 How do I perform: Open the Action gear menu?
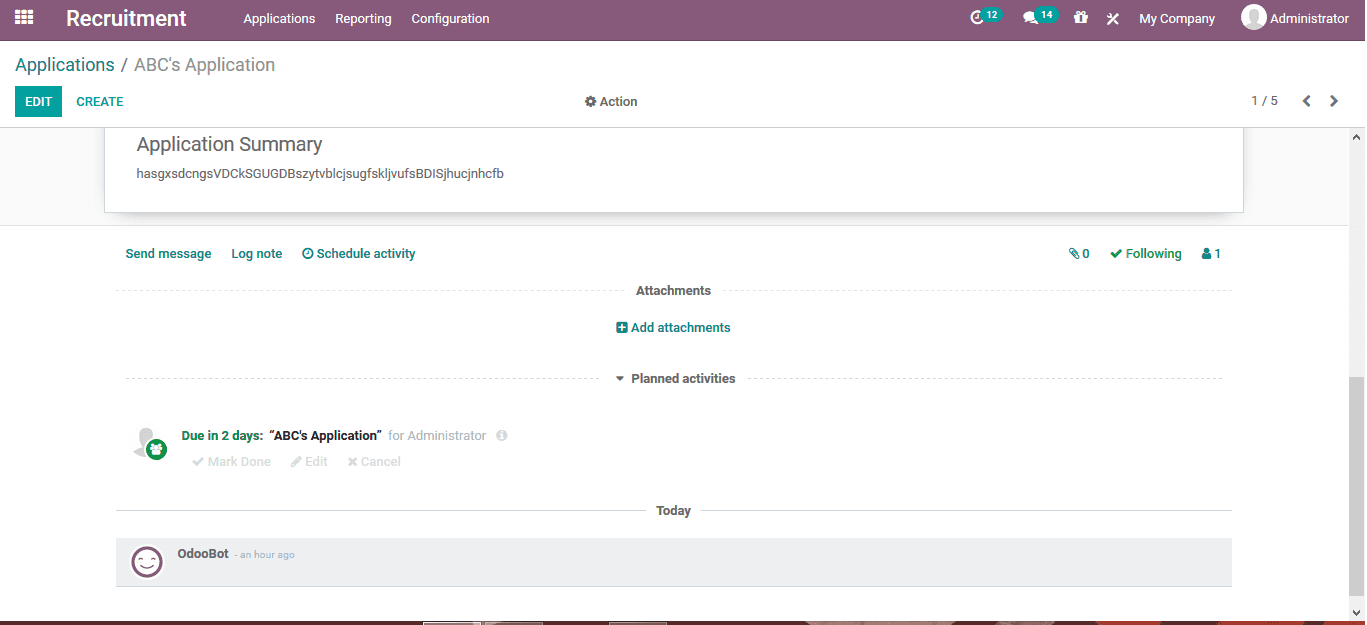[x=610, y=101]
